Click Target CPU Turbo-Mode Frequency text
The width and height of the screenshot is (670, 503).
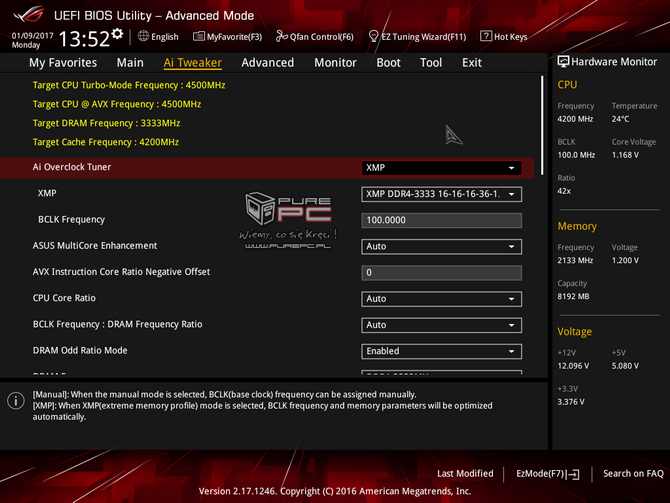(129, 85)
